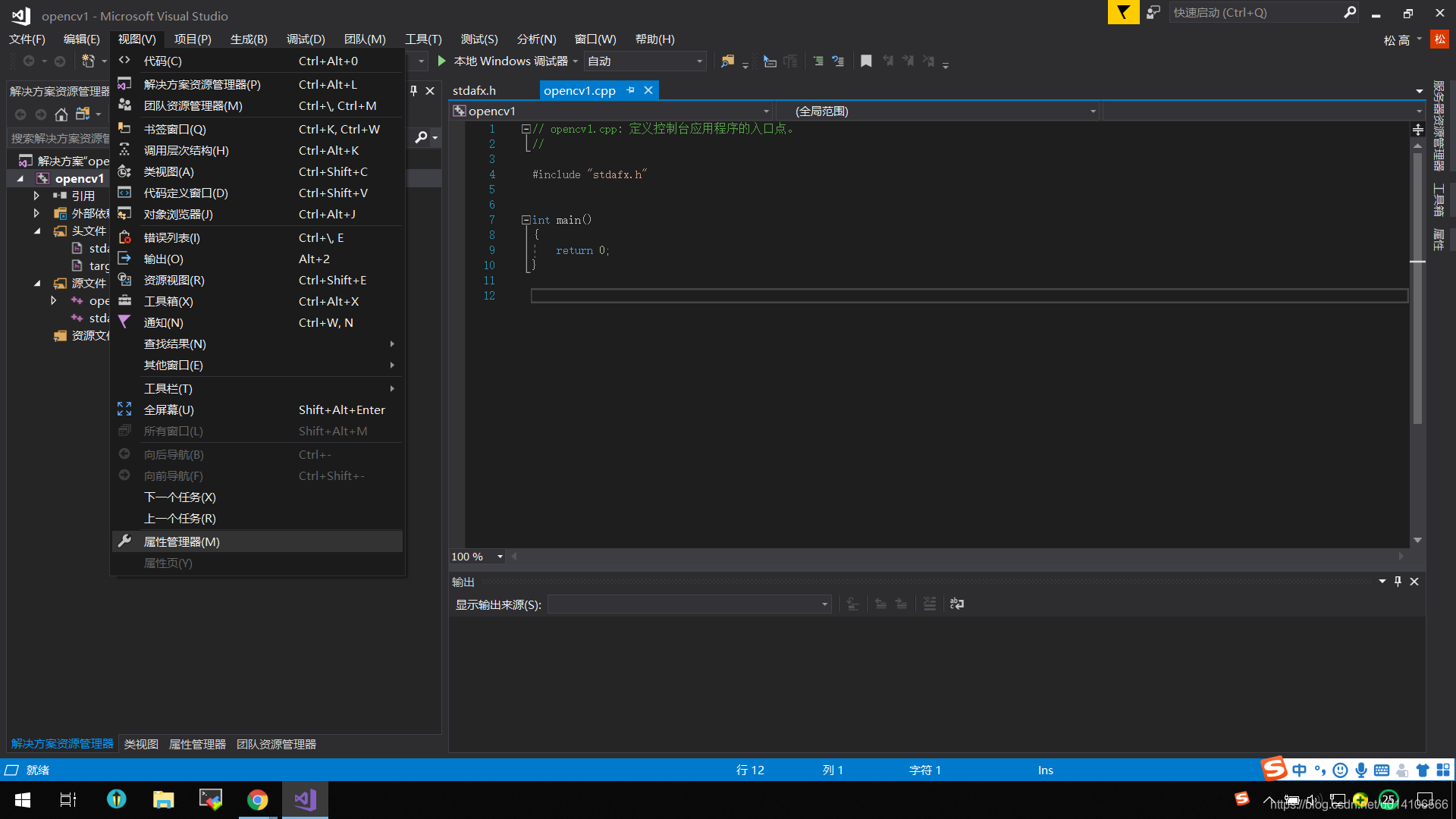Close the opencv1.cpp tab
This screenshot has height=819, width=1456.
(648, 90)
